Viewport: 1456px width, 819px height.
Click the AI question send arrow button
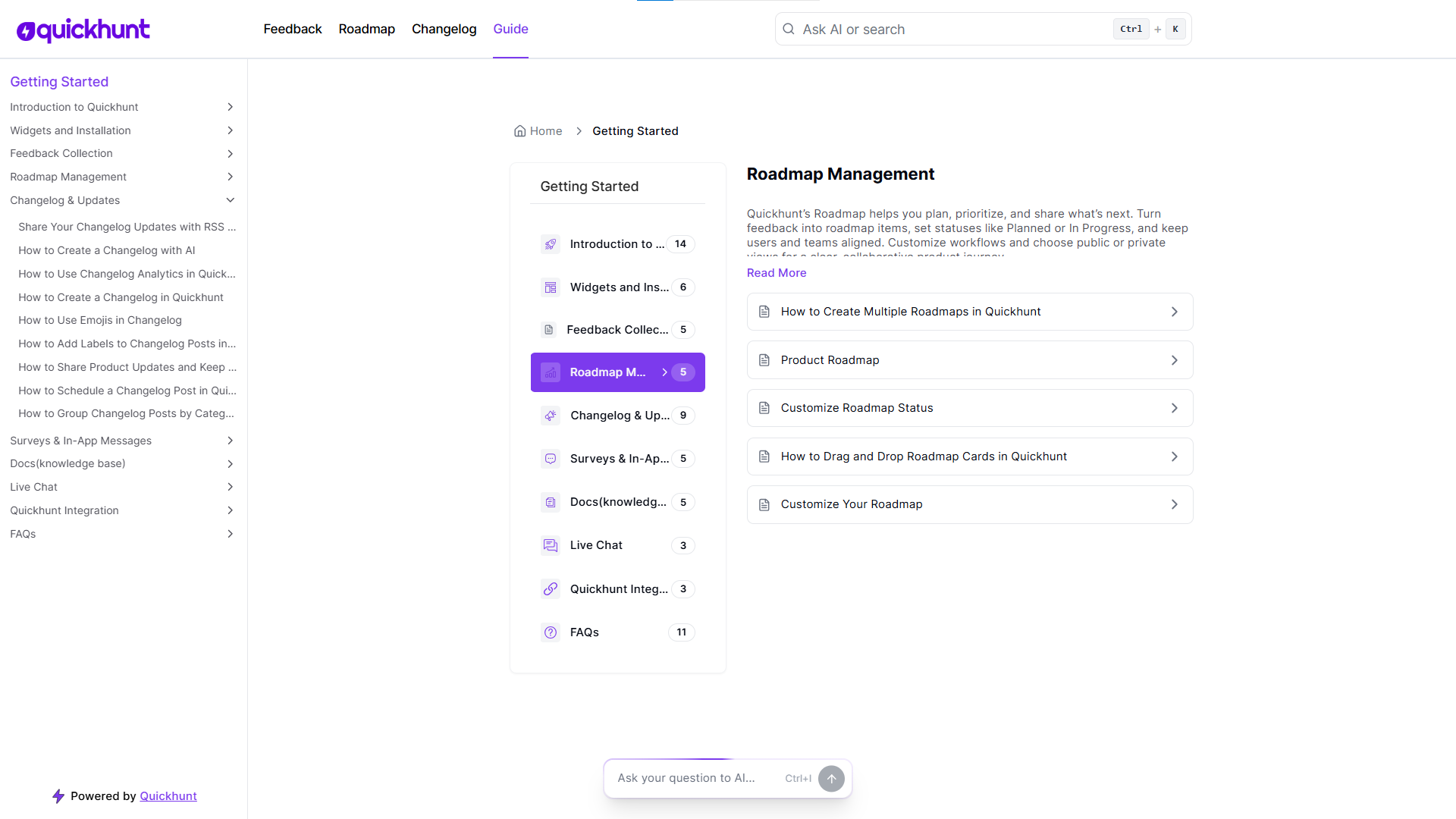[x=831, y=779]
